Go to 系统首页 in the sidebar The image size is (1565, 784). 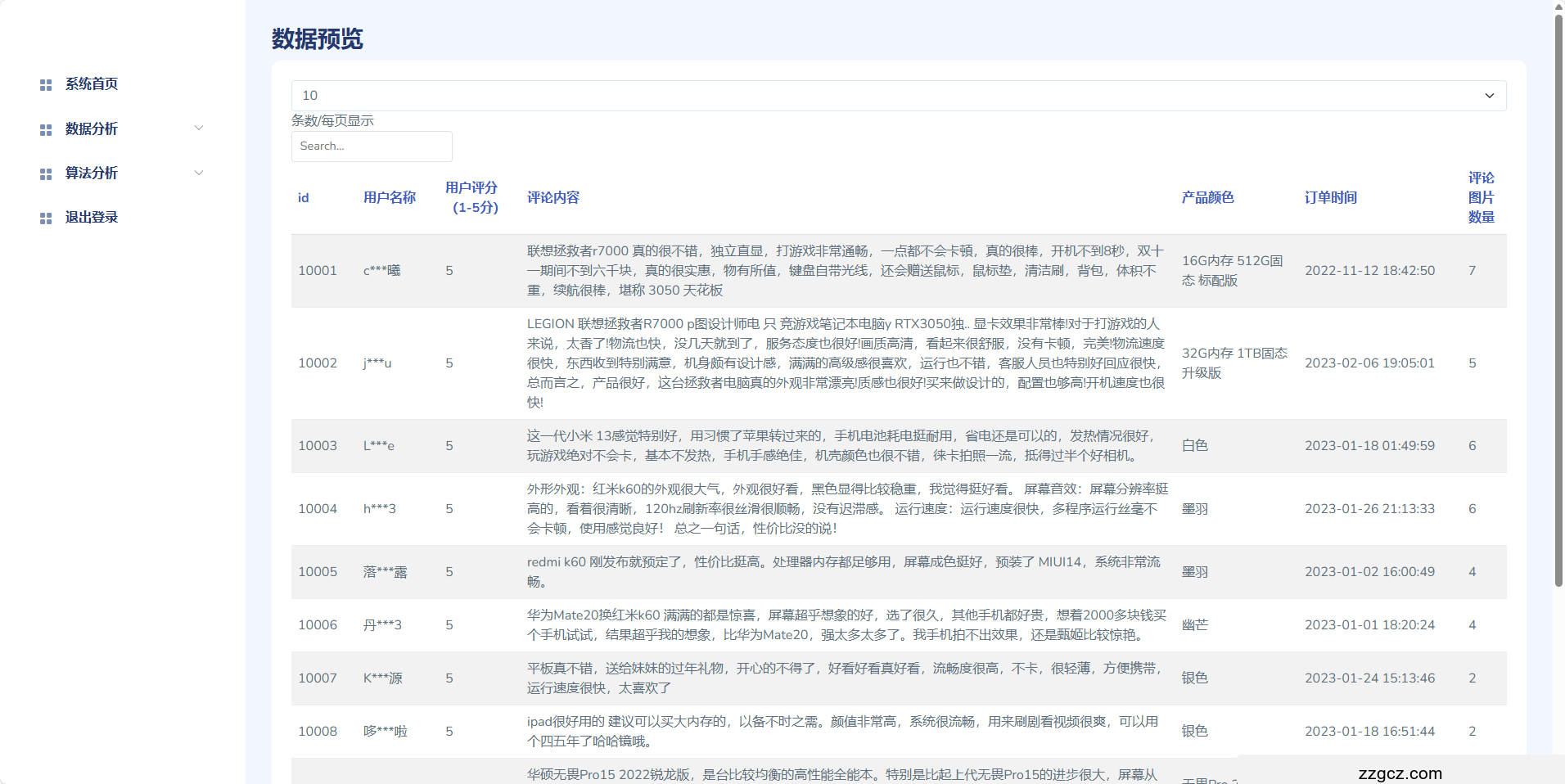point(92,84)
